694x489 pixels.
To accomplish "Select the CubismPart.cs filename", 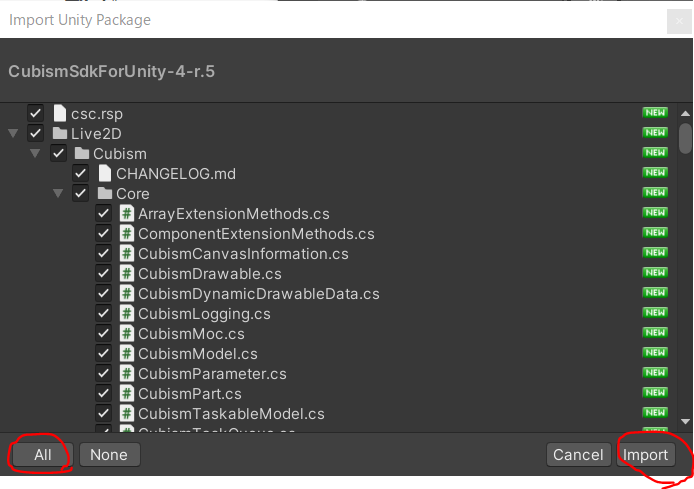I will [190, 393].
